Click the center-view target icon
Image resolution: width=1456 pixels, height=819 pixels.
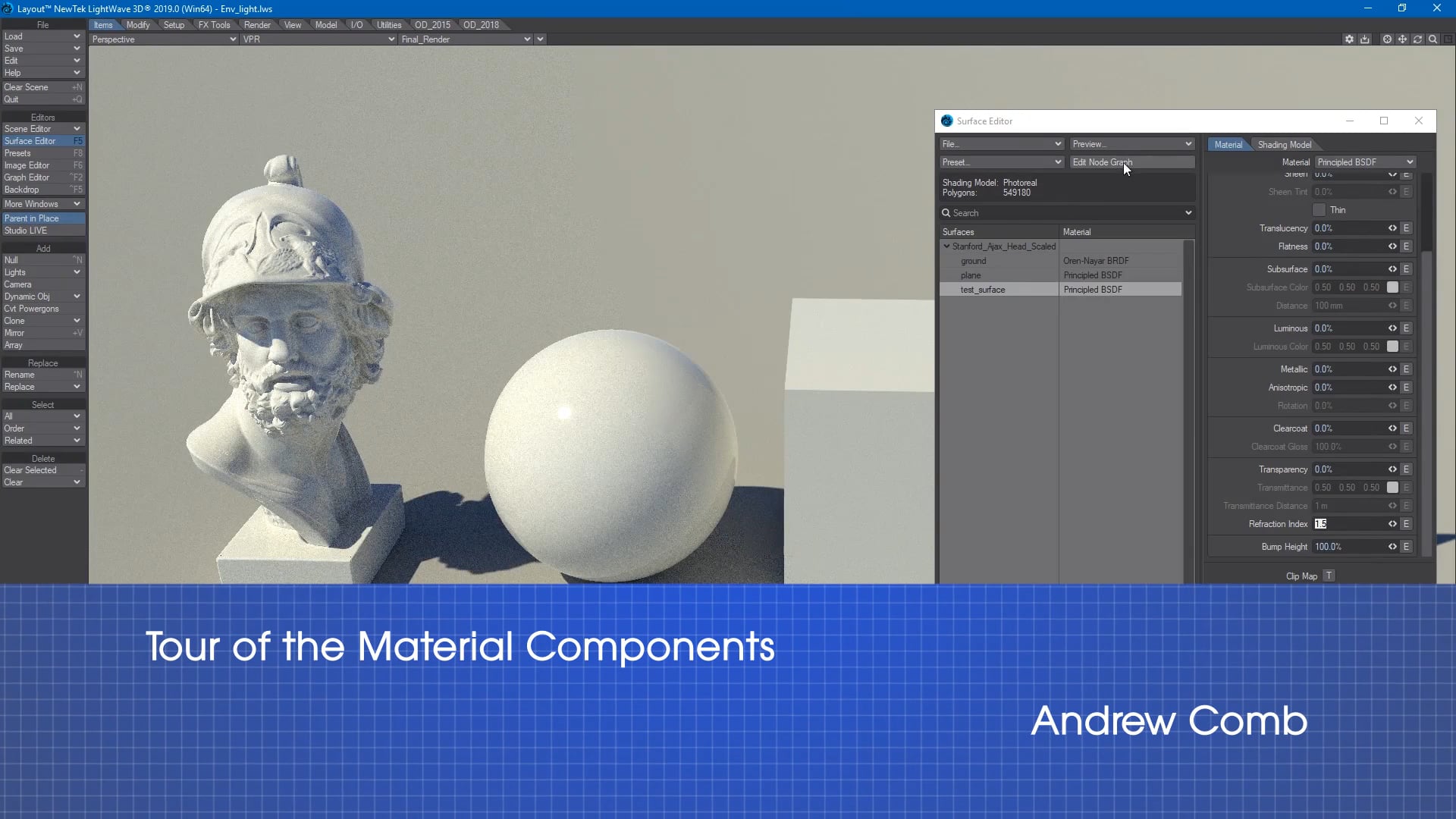[x=1387, y=39]
